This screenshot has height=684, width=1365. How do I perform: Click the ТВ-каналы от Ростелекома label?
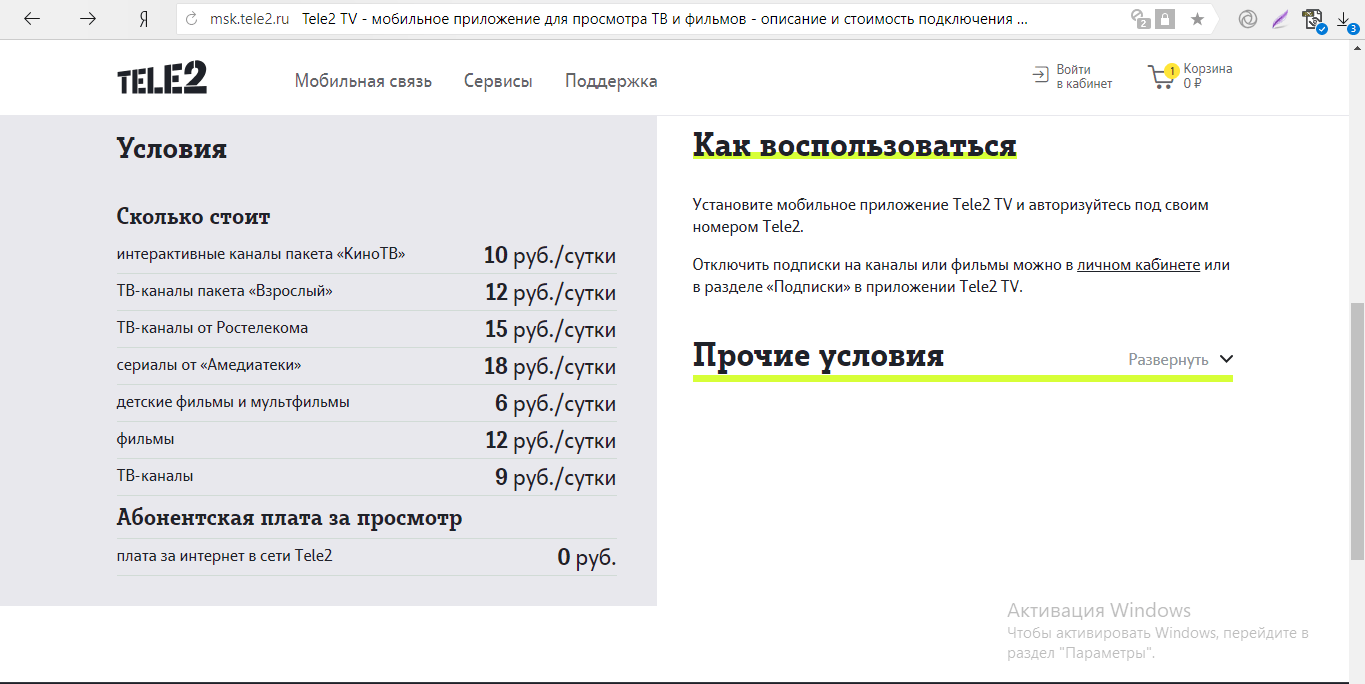pos(212,328)
